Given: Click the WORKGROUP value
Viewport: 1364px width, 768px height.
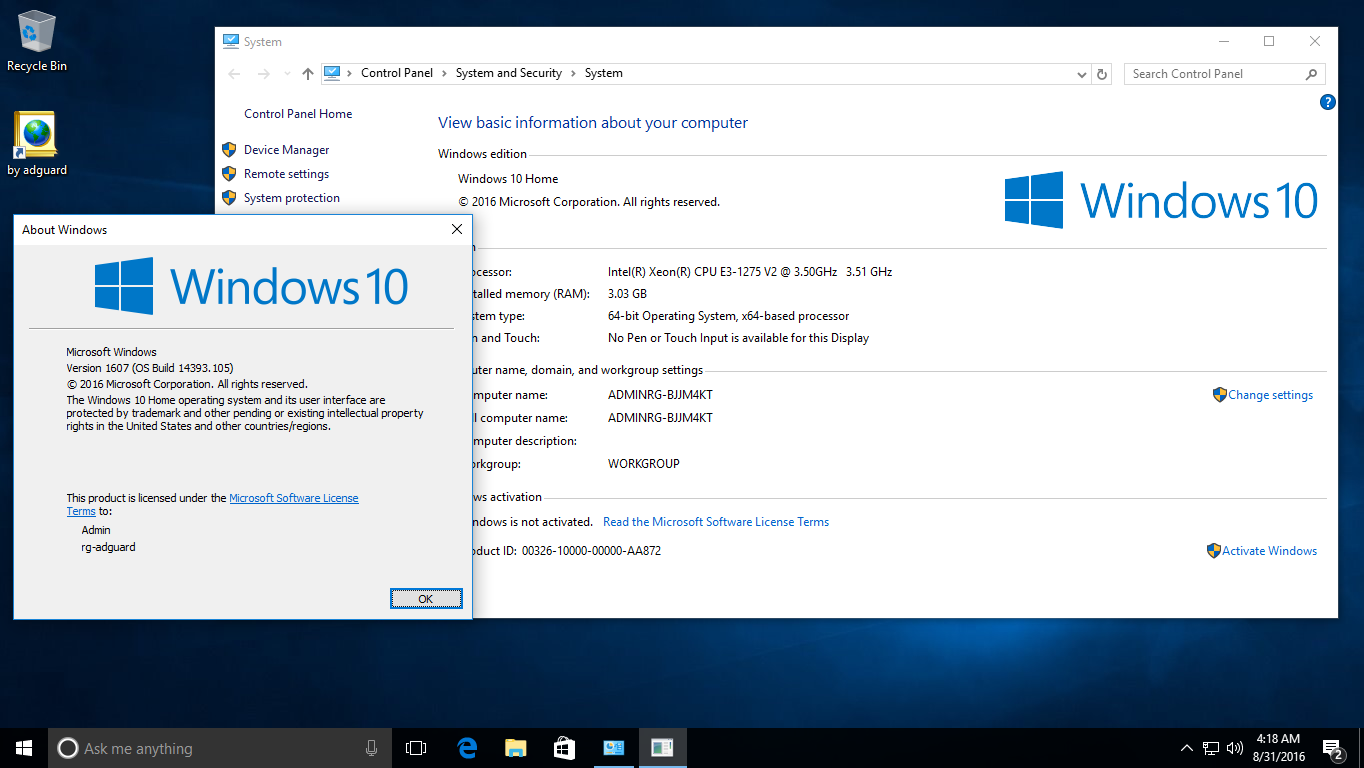Looking at the screenshot, I should 644,464.
